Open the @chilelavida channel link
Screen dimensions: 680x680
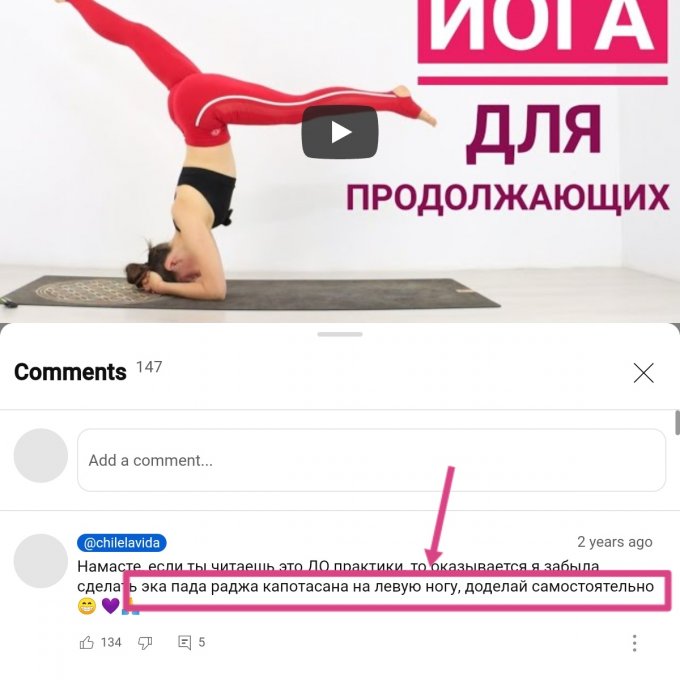(122, 543)
